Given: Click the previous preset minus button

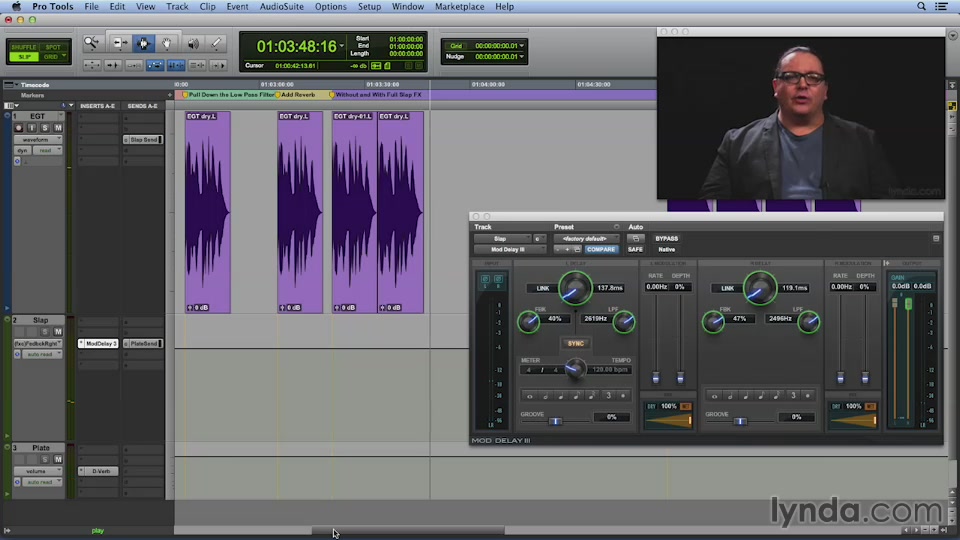Looking at the screenshot, I should coord(558,250).
